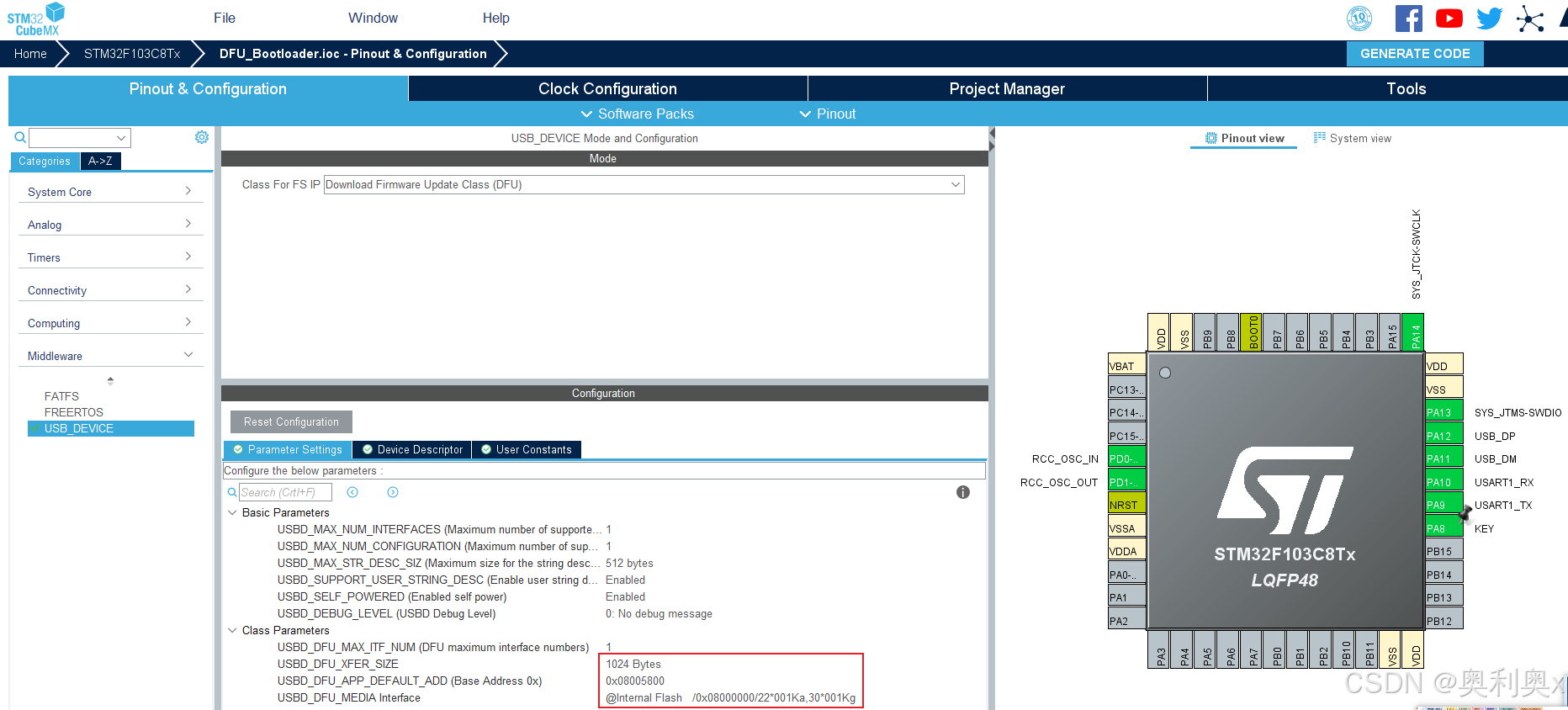Open the Window menu
1568x710 pixels.
click(x=373, y=18)
